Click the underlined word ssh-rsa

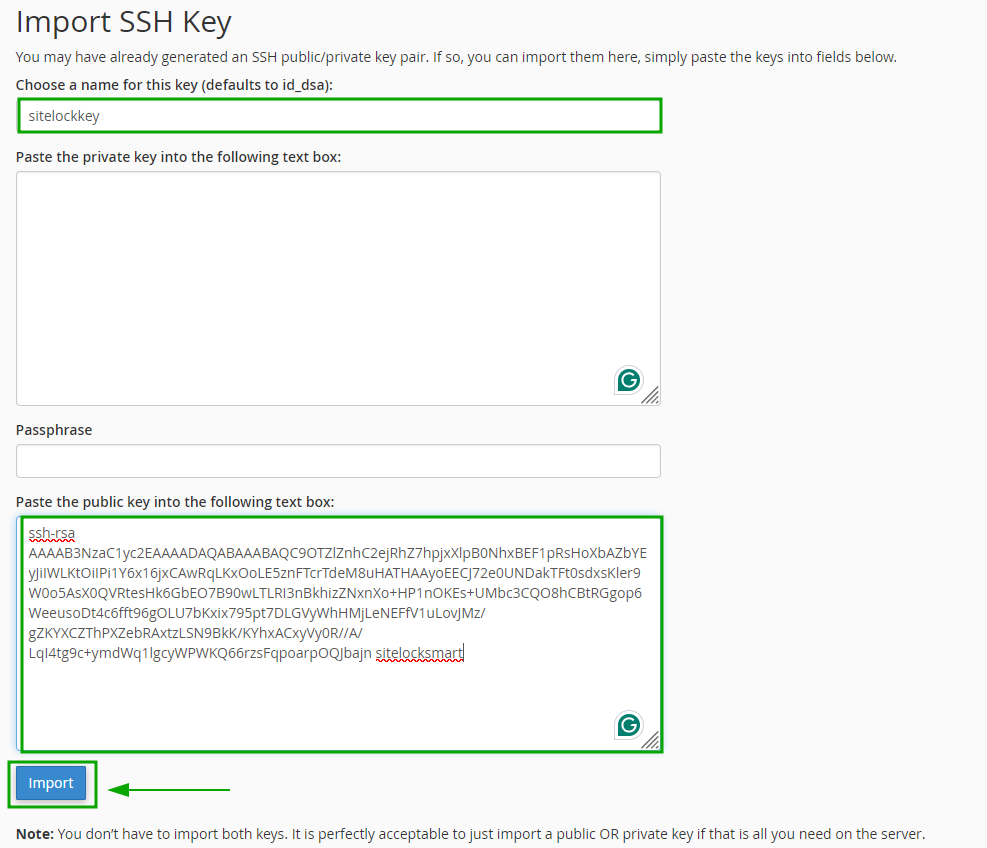point(51,533)
